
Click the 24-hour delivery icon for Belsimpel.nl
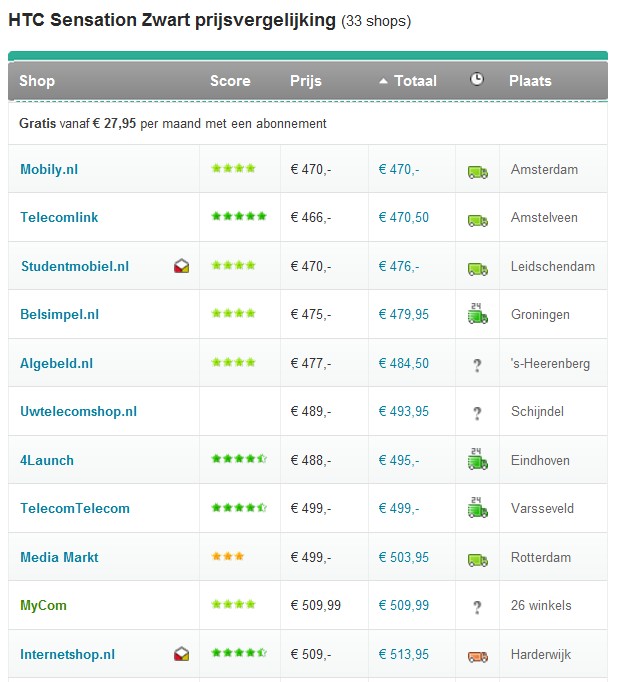(477, 315)
